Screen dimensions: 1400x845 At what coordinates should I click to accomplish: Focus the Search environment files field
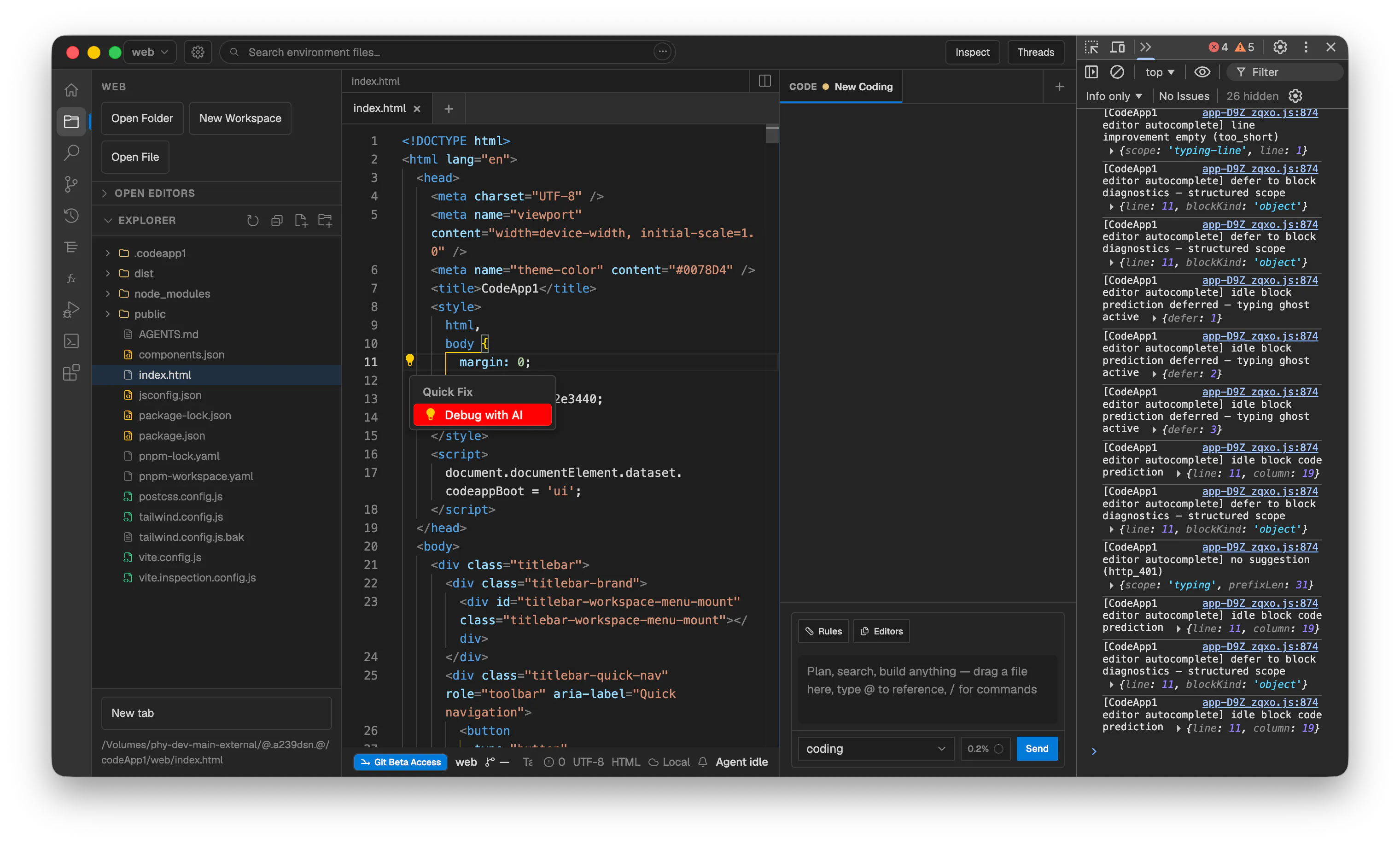tap(447, 52)
